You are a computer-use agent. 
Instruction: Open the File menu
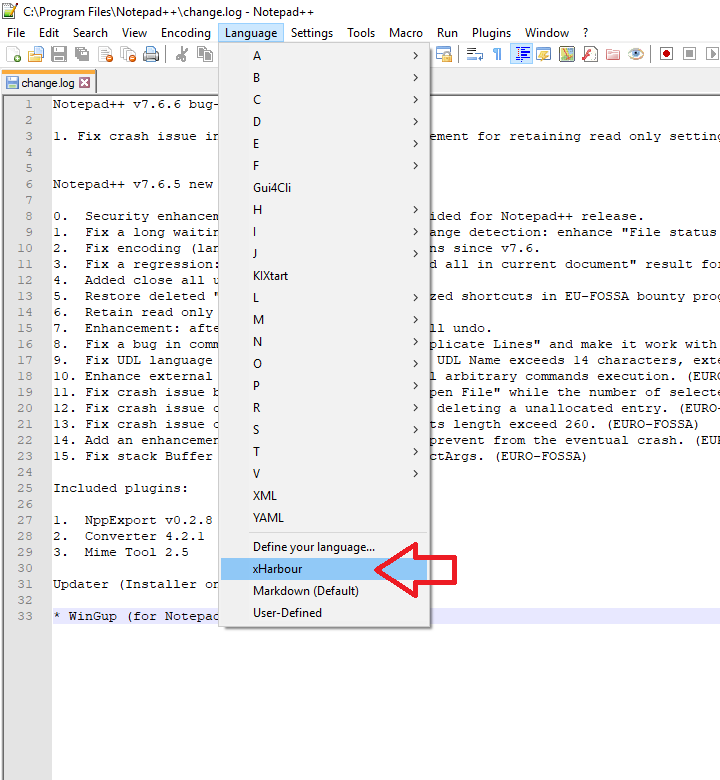coord(16,33)
